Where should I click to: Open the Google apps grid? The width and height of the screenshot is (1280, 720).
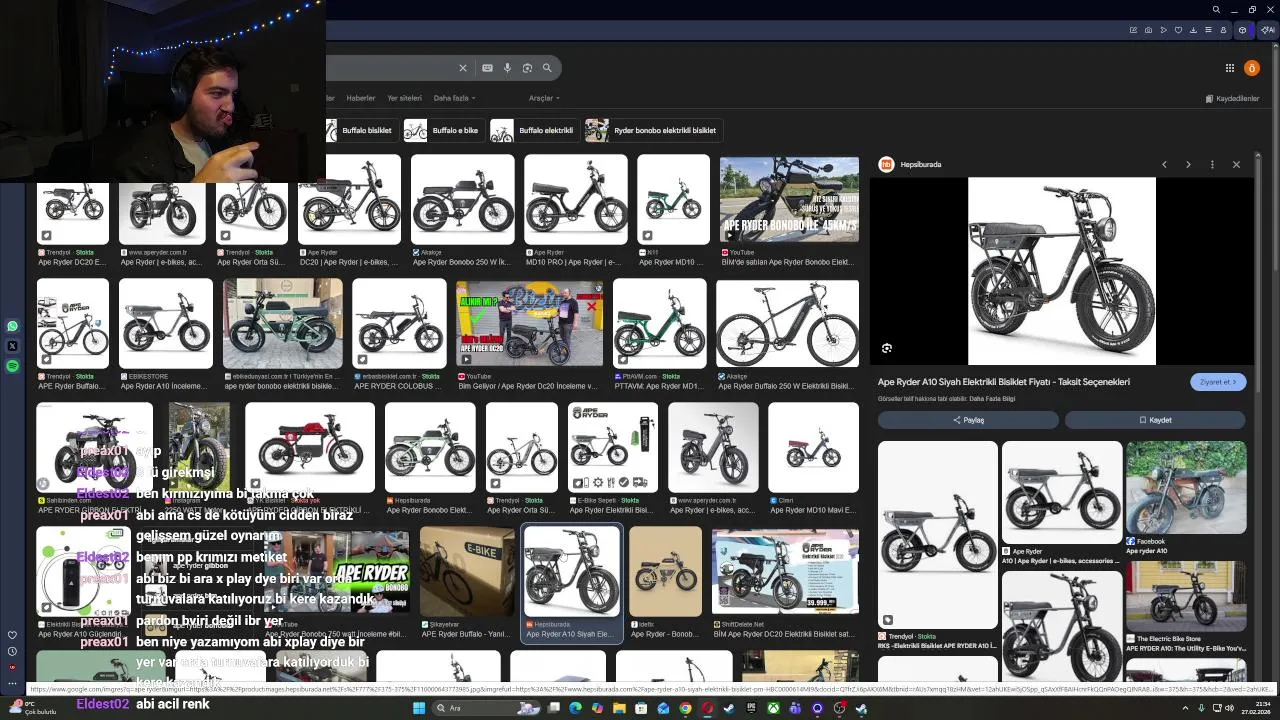(1230, 68)
